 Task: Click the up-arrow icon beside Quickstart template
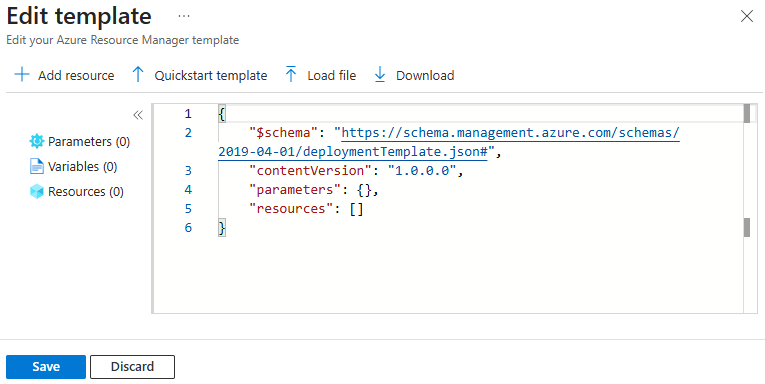pyautogui.click(x=138, y=75)
